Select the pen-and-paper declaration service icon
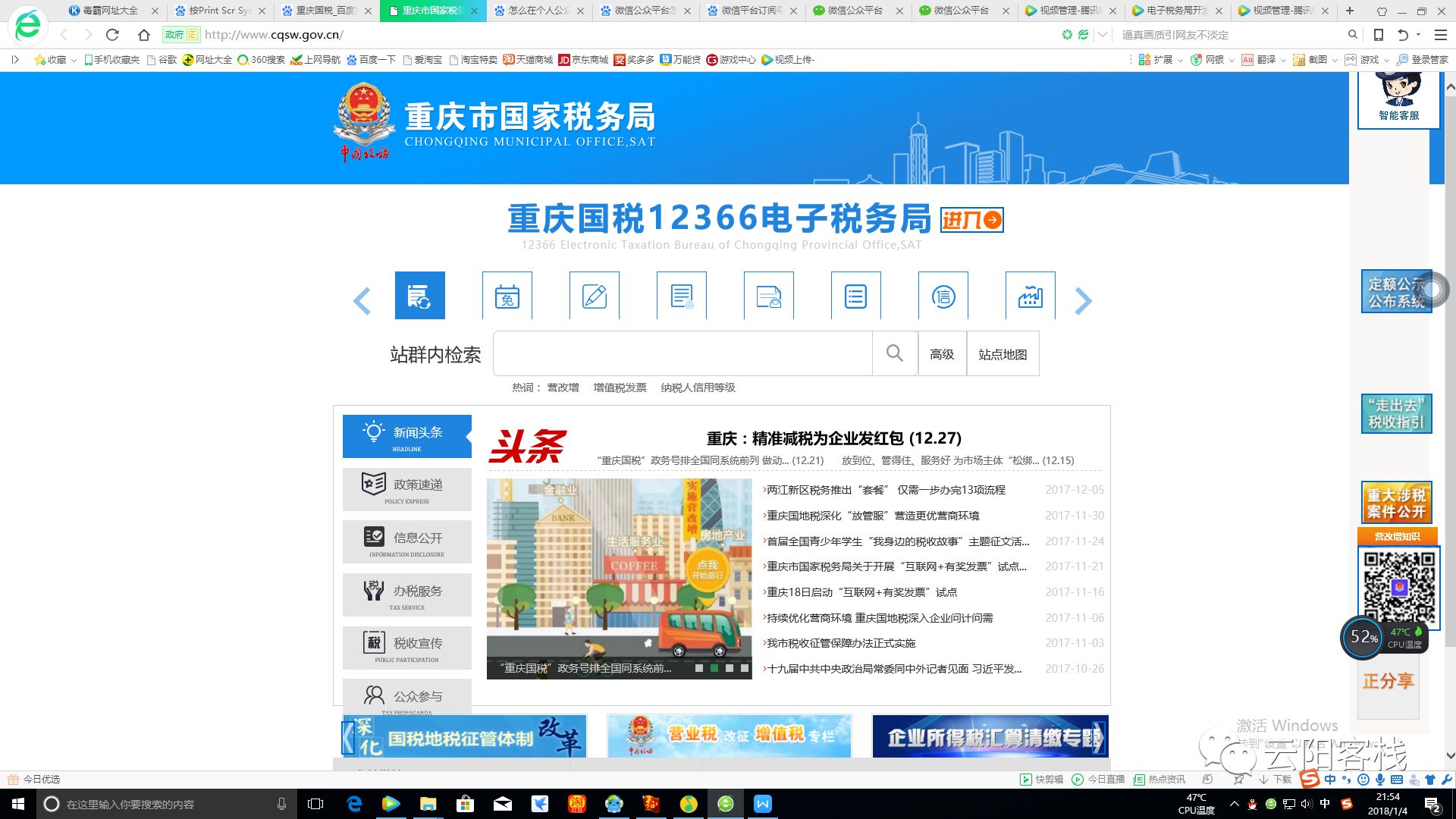The width and height of the screenshot is (1456, 819). click(x=595, y=296)
